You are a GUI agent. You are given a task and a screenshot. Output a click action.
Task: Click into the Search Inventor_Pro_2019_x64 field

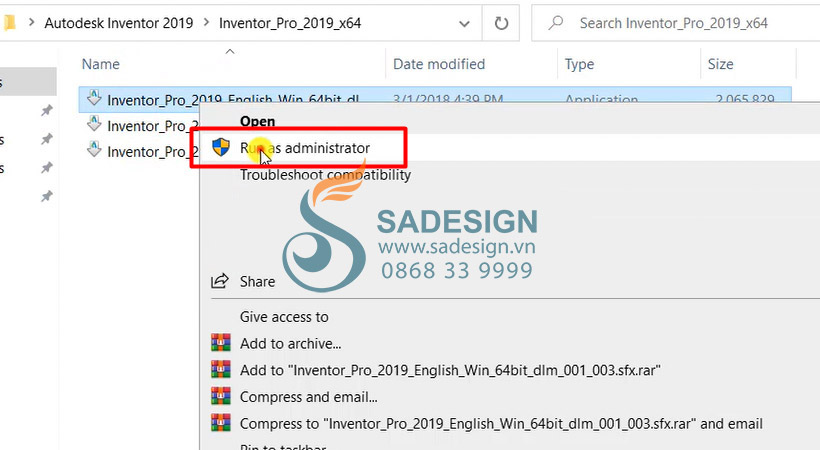[674, 23]
